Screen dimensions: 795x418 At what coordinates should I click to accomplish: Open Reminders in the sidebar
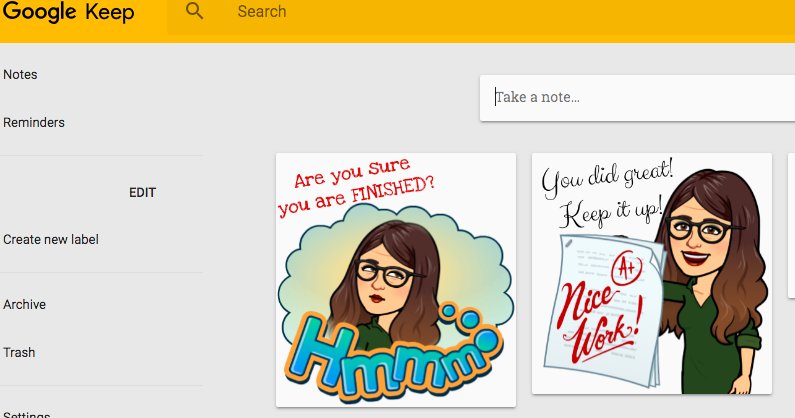tap(34, 123)
